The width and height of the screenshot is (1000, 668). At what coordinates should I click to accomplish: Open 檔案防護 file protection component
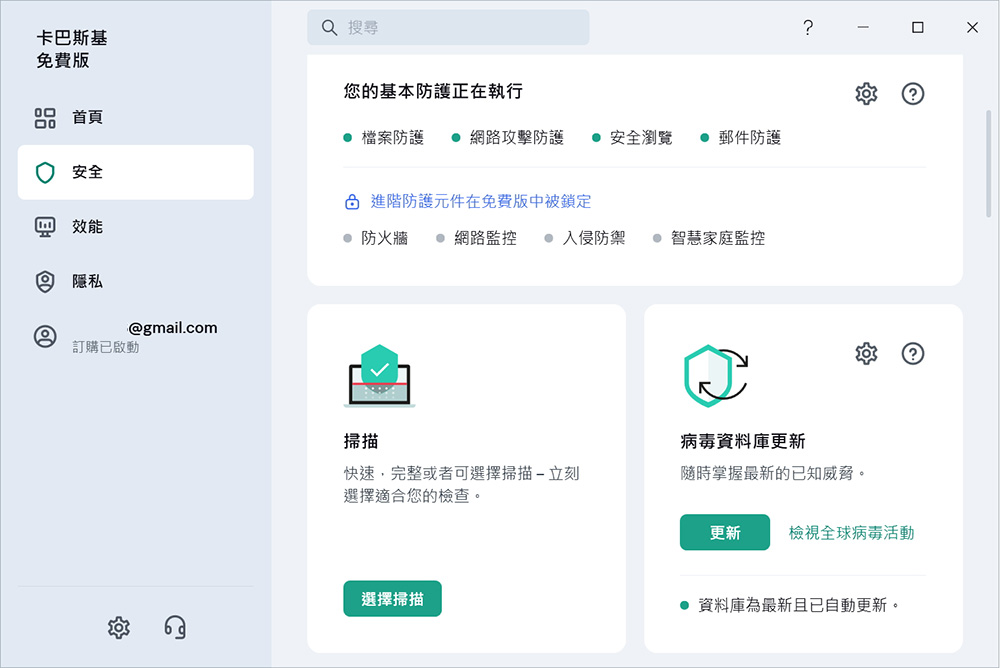point(384,138)
